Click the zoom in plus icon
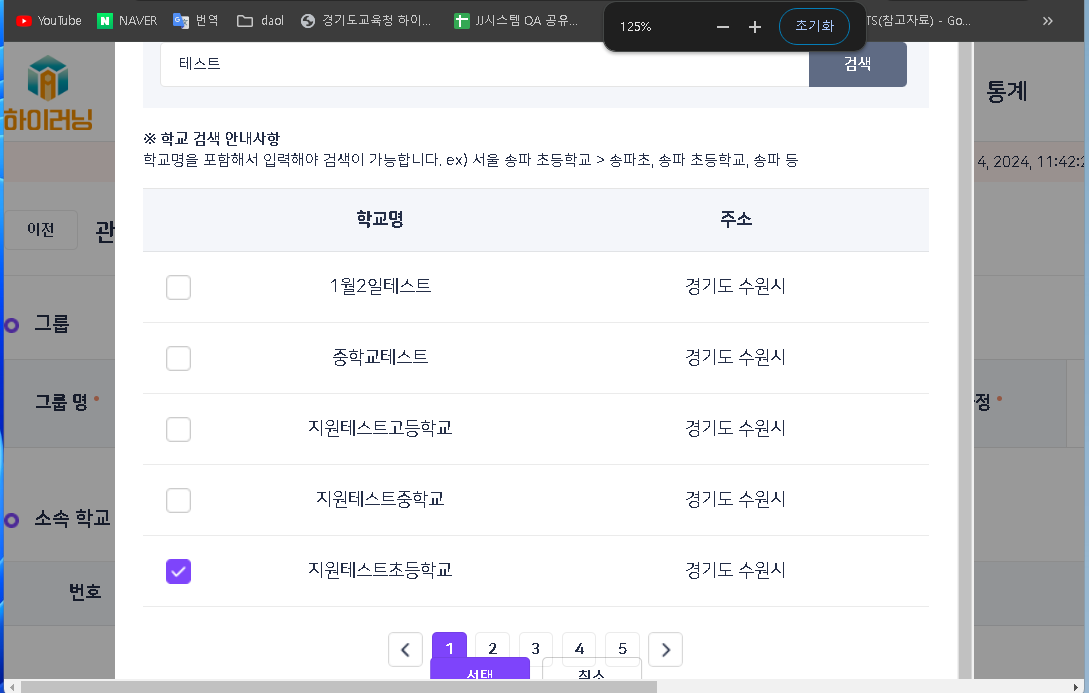 tap(755, 27)
